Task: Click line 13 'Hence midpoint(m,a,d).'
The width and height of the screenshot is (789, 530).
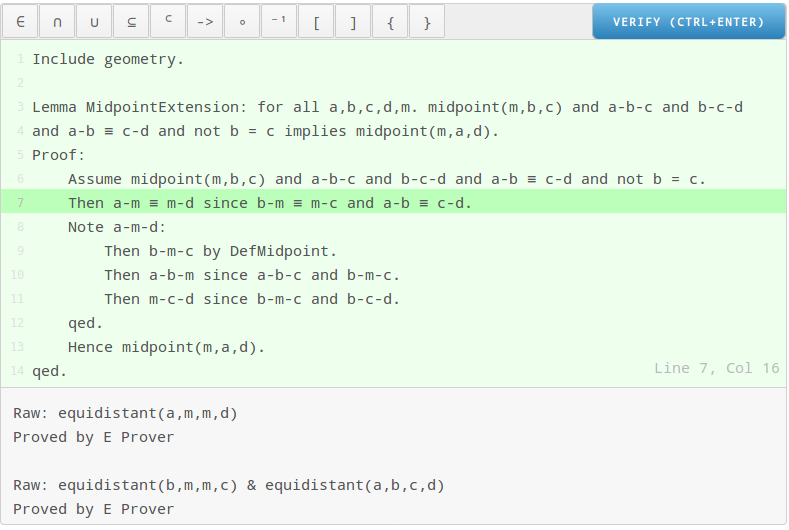Action: [166, 347]
